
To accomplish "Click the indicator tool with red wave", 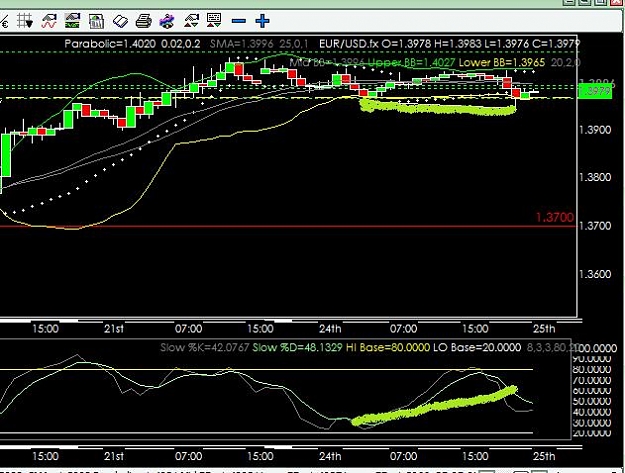I will point(49,21).
